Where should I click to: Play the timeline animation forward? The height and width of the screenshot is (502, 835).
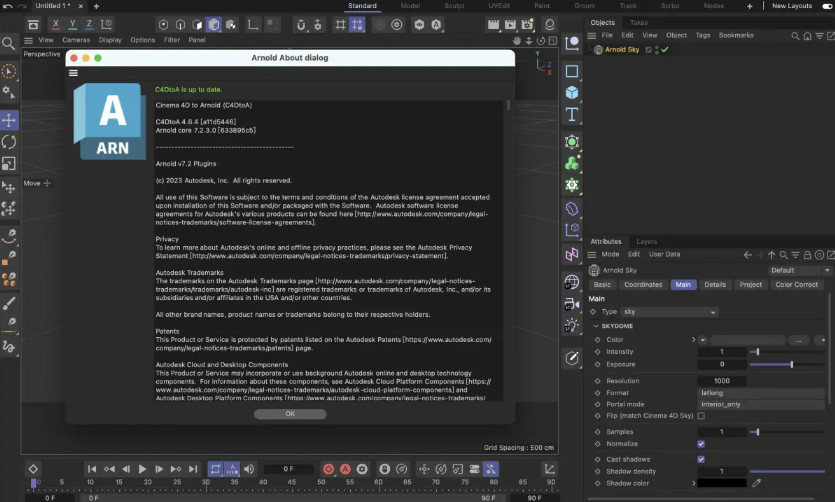(142, 469)
